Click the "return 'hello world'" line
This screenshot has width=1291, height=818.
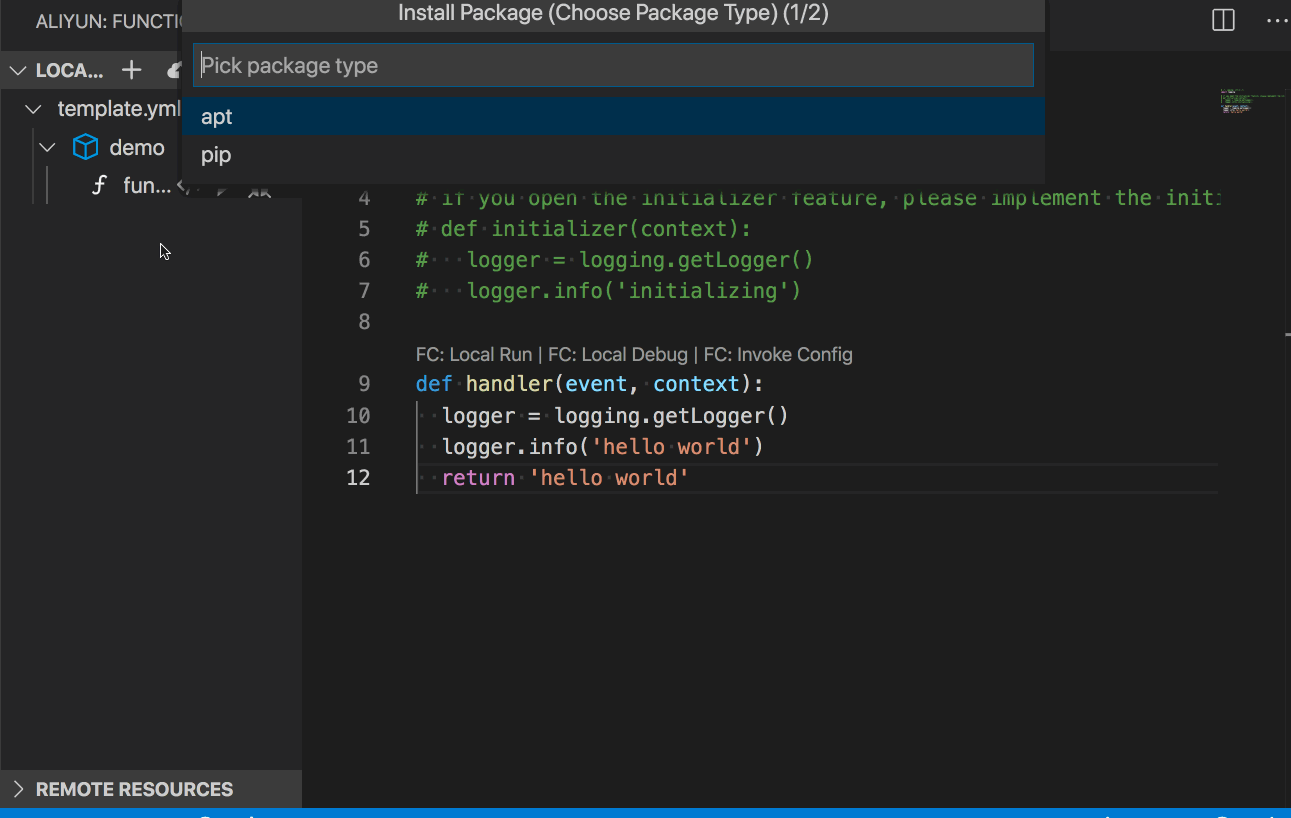[x=566, y=478]
